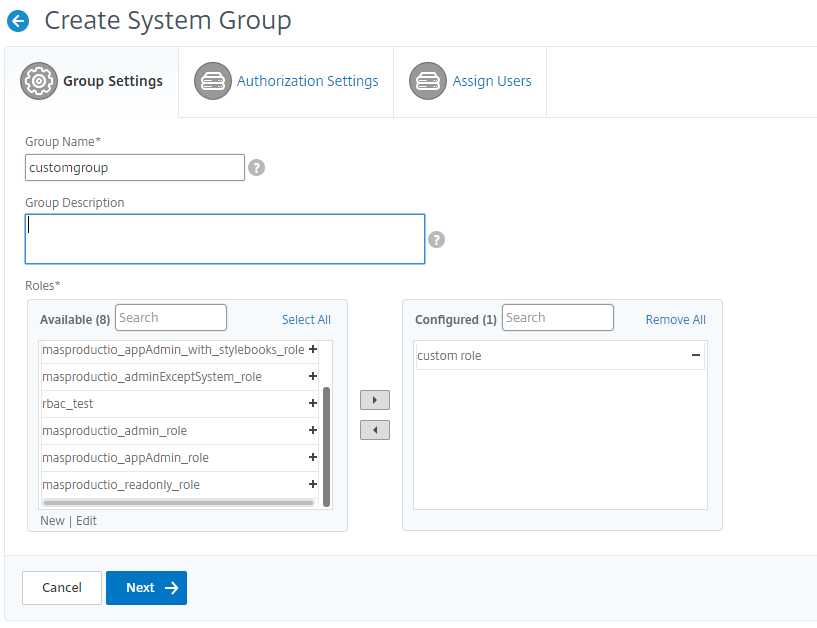817x628 pixels.
Task: Add masproductio_admin_role with its plus icon
Action: (313, 430)
